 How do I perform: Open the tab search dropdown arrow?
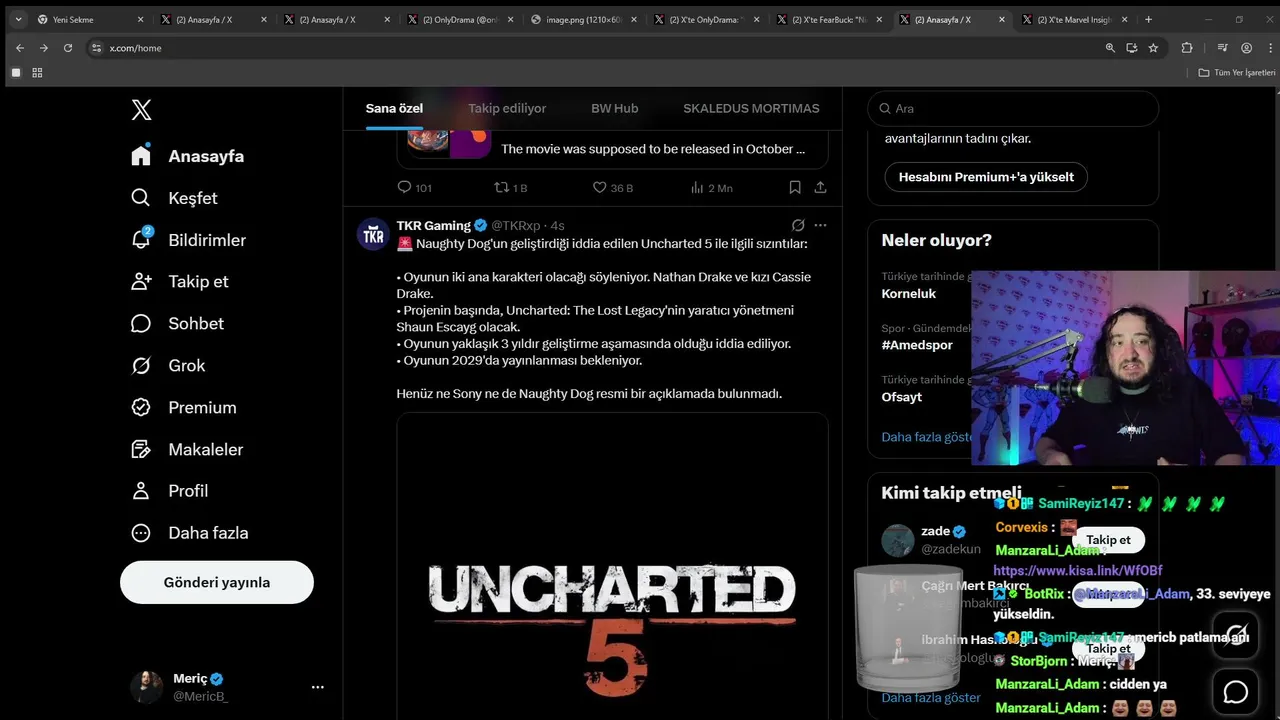pos(18,19)
